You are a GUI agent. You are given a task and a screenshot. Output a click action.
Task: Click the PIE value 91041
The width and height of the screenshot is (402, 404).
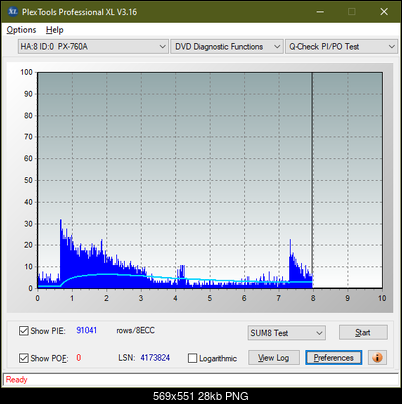(x=87, y=331)
